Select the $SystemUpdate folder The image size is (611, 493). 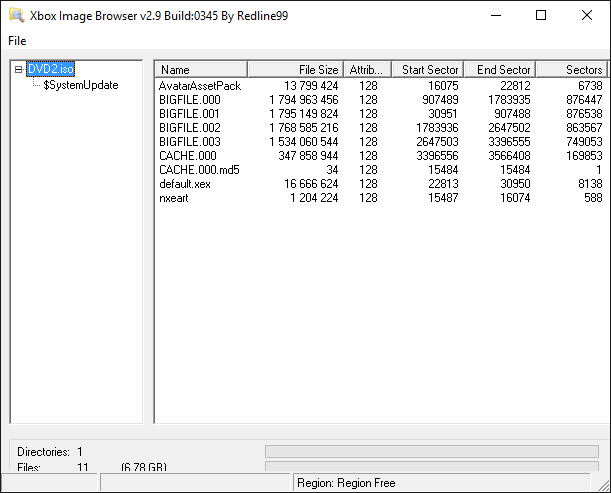pyautogui.click(x=81, y=85)
